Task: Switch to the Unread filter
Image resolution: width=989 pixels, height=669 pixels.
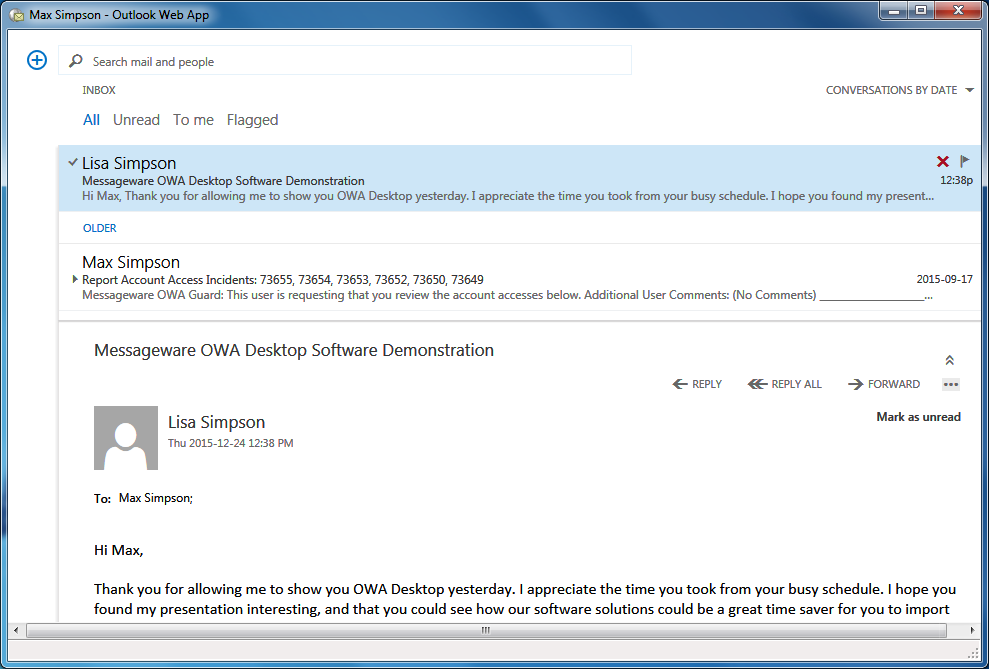Action: pos(136,119)
